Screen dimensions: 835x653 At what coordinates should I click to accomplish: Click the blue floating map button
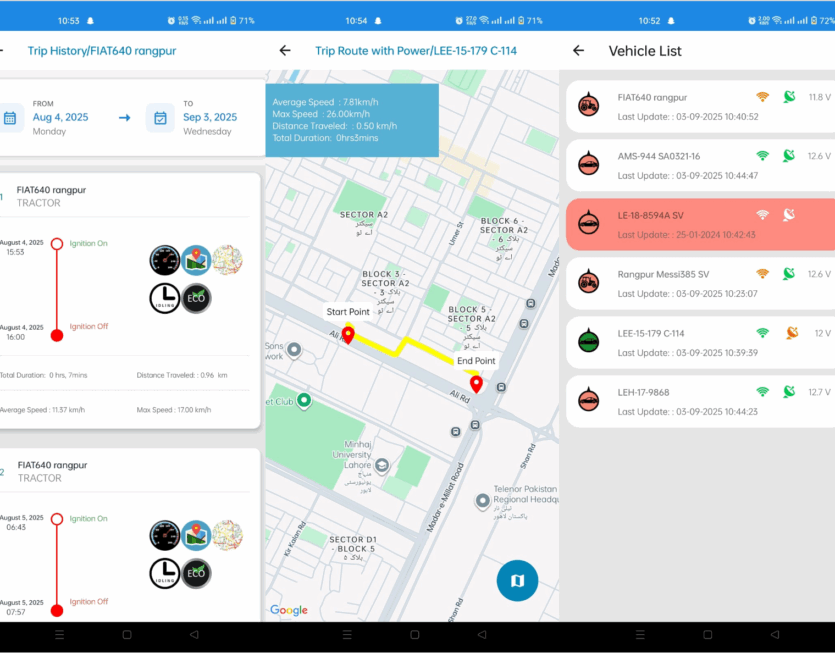pyautogui.click(x=517, y=580)
